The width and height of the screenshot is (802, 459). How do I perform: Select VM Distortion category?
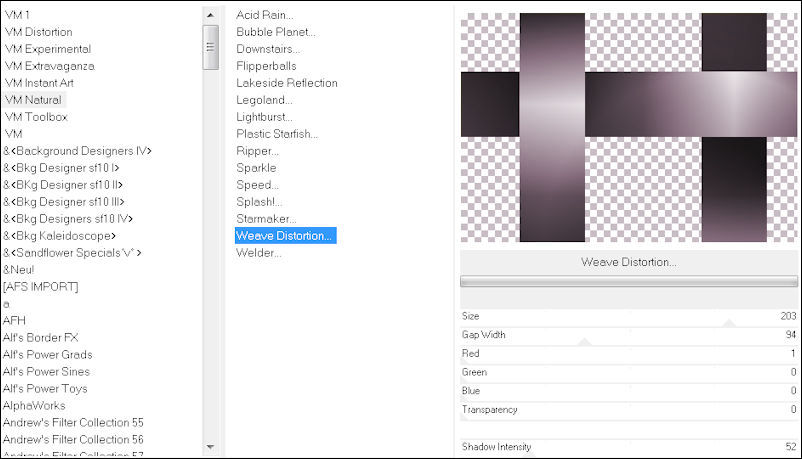click(x=38, y=32)
